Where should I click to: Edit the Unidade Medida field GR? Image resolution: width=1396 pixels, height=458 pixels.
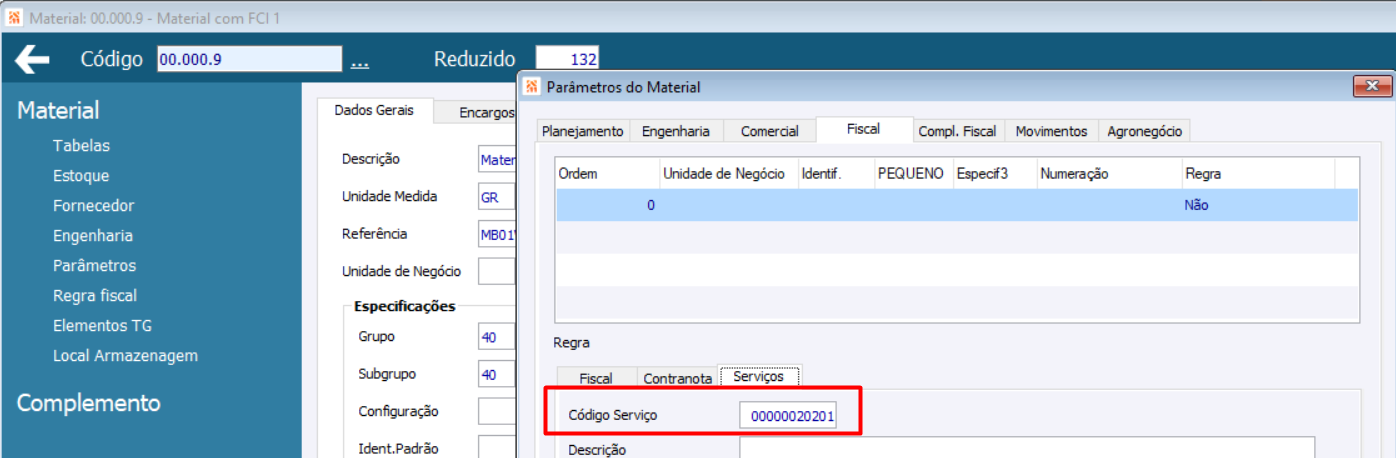(x=496, y=197)
